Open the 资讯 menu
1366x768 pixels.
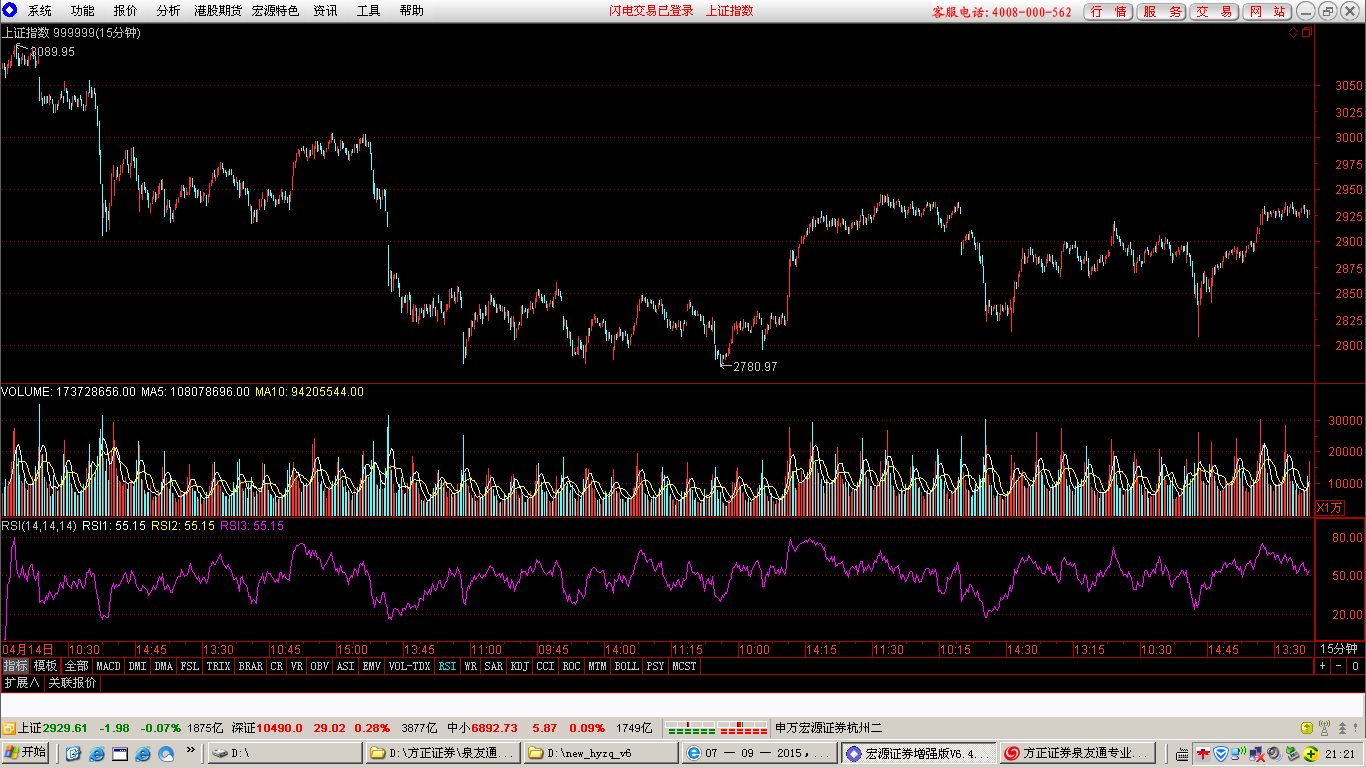(325, 11)
